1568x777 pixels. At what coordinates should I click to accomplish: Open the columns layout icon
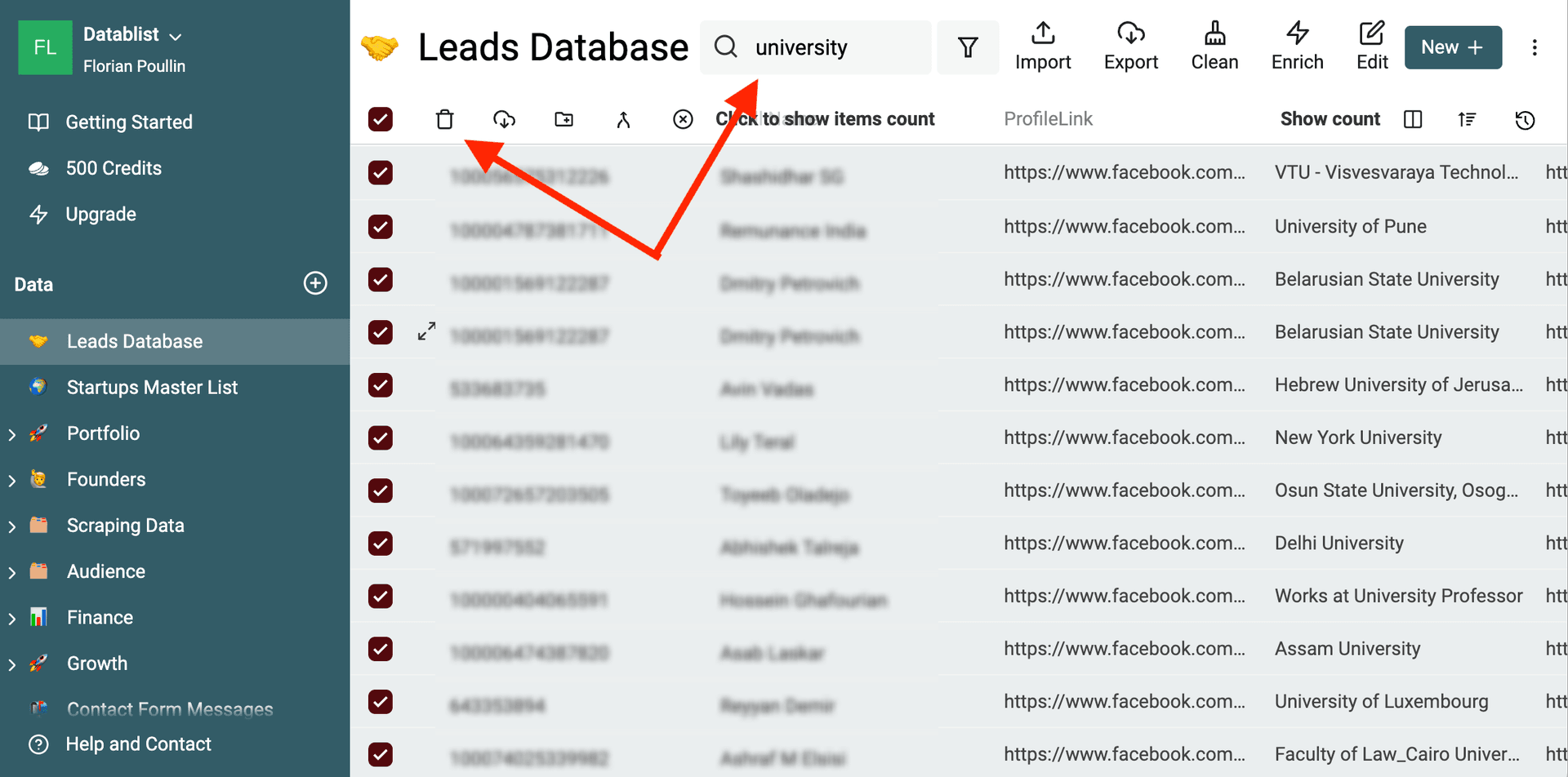(1413, 119)
